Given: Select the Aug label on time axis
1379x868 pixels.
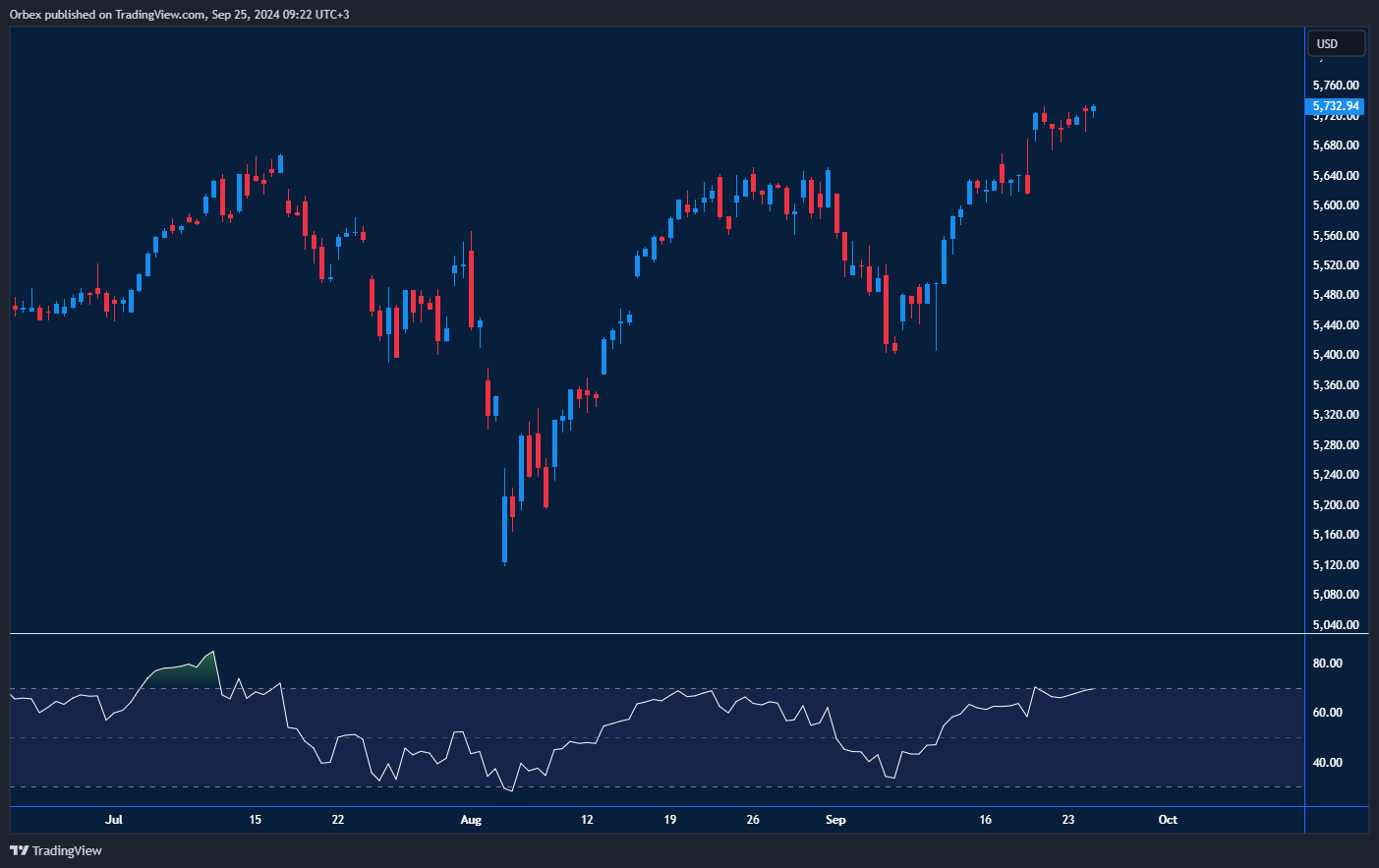Looking at the screenshot, I should pos(471,820).
